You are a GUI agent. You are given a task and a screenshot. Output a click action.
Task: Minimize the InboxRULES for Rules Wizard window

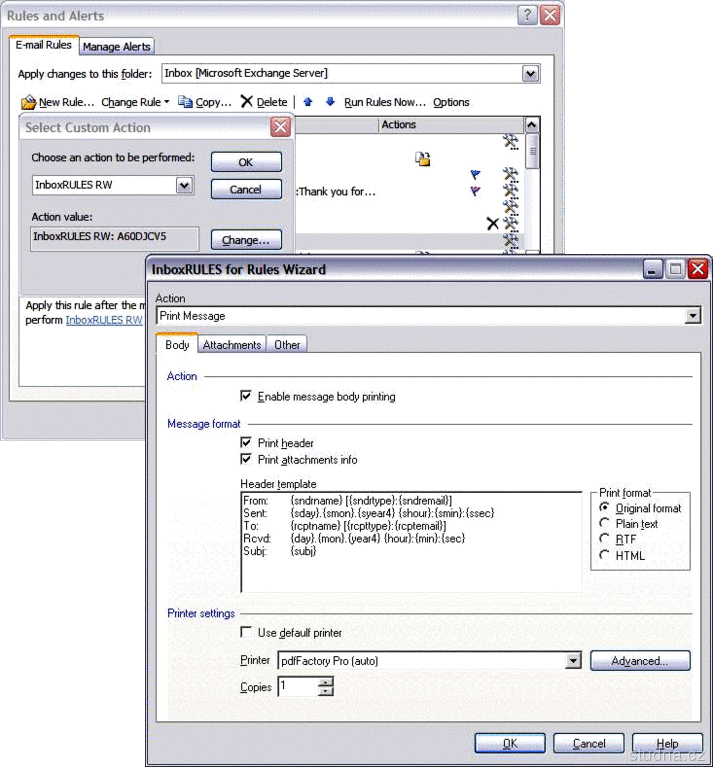click(x=652, y=270)
